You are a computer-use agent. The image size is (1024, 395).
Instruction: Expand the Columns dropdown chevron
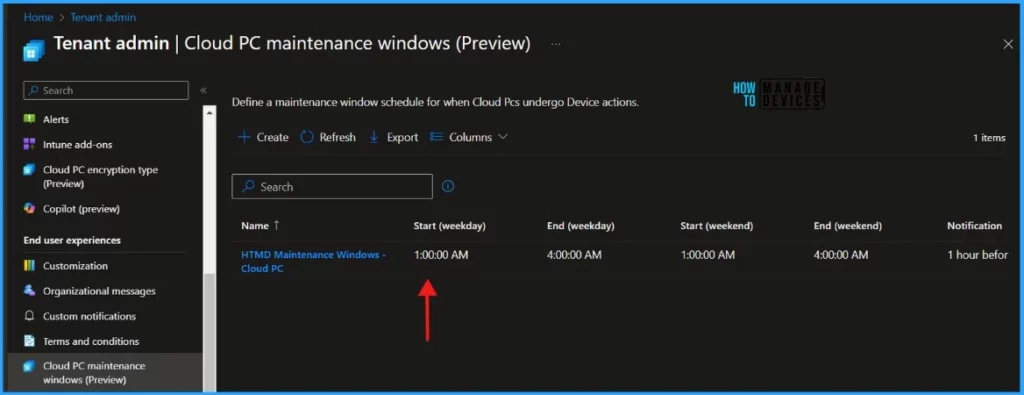[502, 137]
